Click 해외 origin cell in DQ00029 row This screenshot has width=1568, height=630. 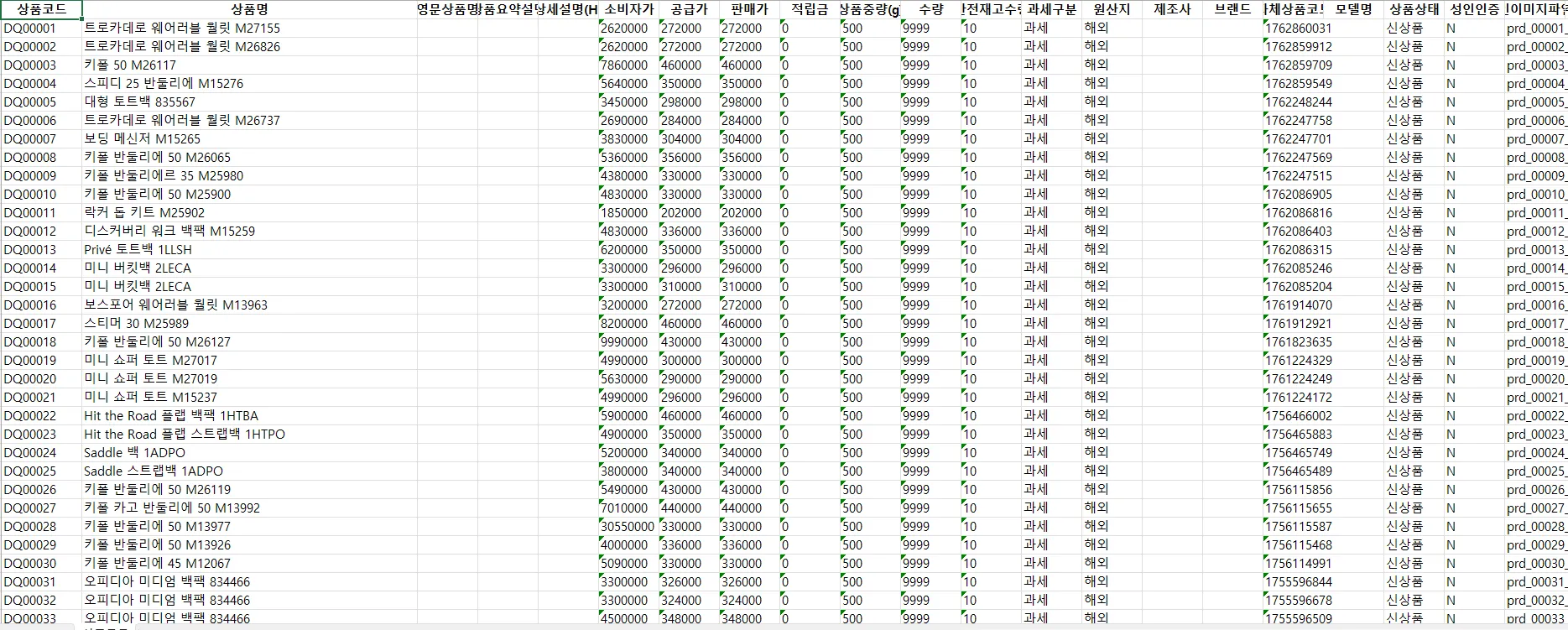(x=1112, y=544)
